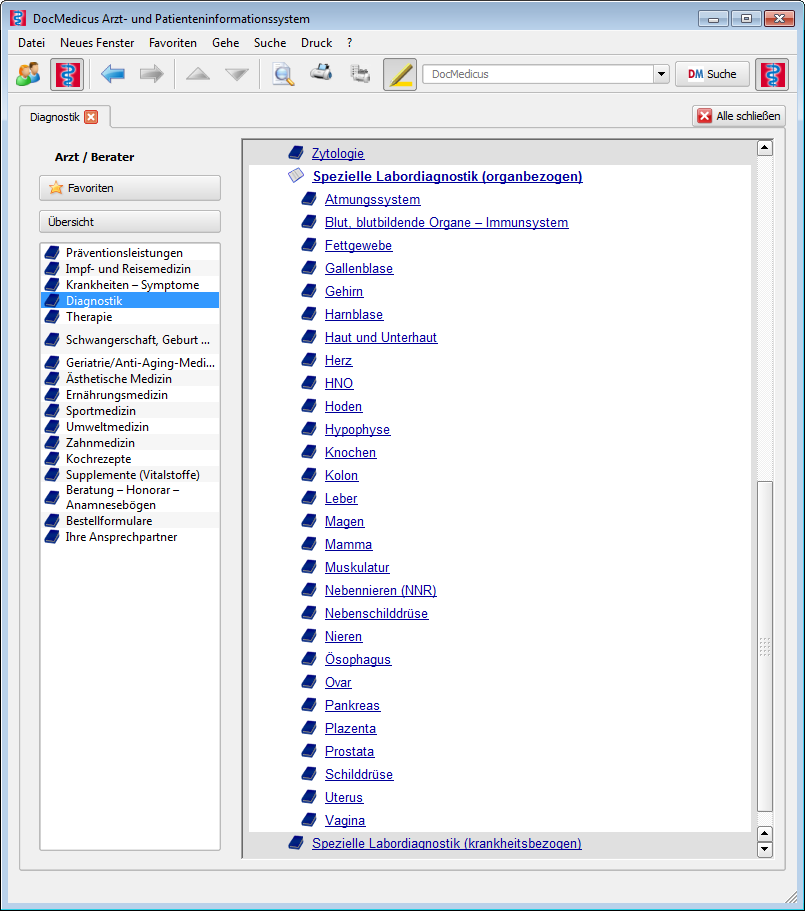
Task: Click book icon beside Schilddrüse link
Action: (309, 774)
